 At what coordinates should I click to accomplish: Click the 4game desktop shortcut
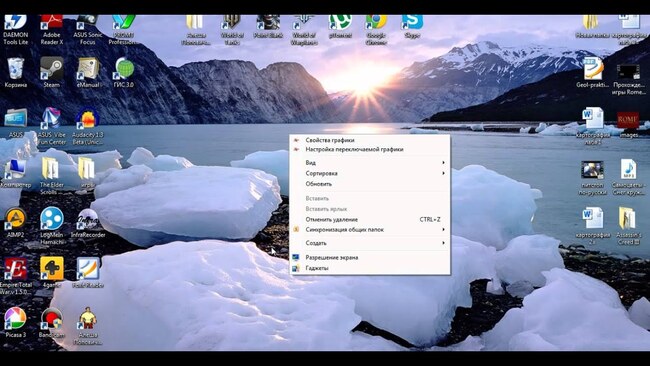pyautogui.click(x=52, y=272)
